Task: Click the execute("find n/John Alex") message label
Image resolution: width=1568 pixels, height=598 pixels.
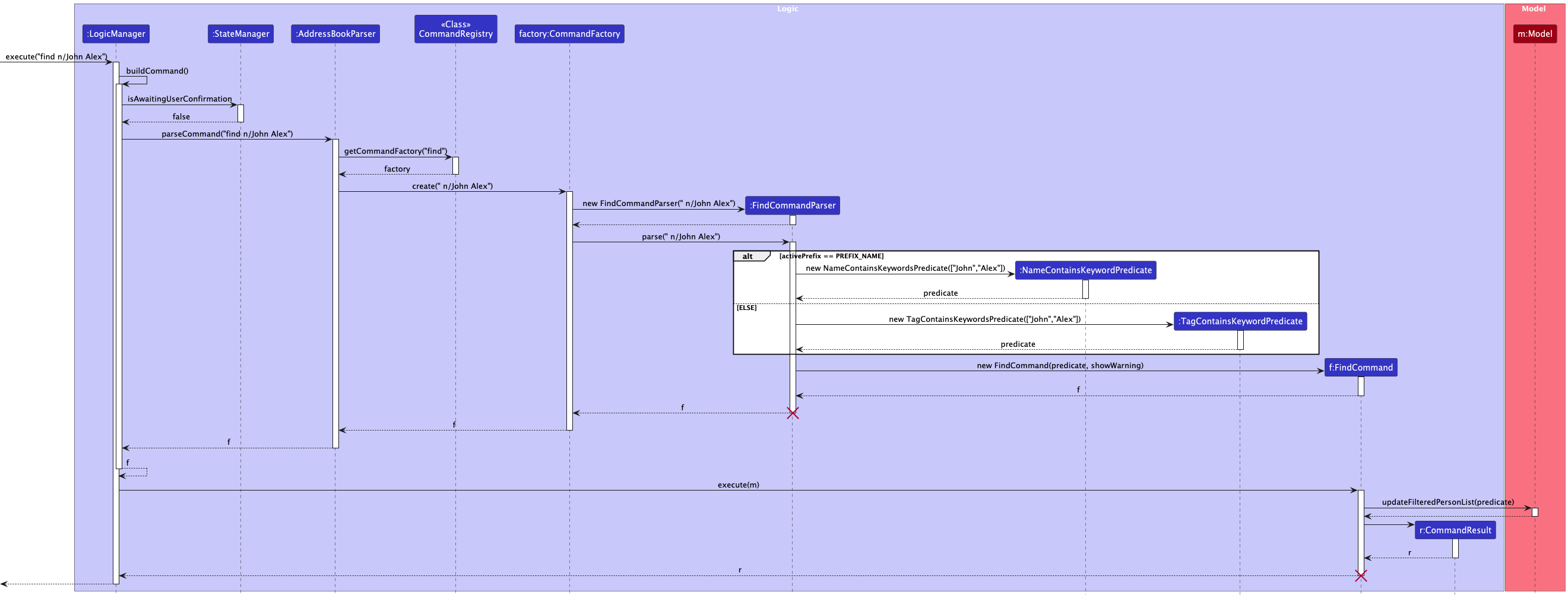Action: point(56,56)
